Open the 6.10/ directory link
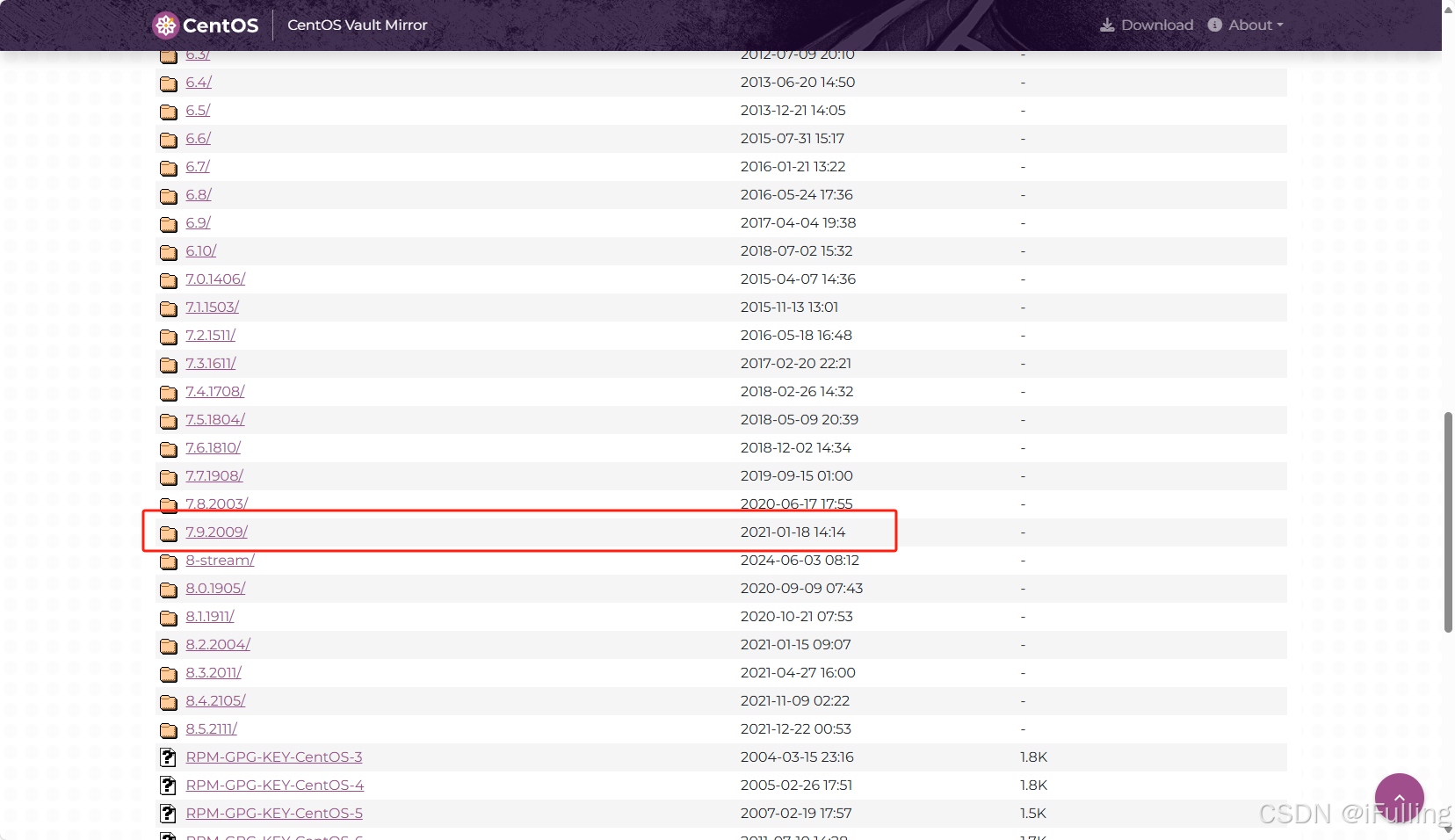This screenshot has width=1455, height=840. [201, 250]
